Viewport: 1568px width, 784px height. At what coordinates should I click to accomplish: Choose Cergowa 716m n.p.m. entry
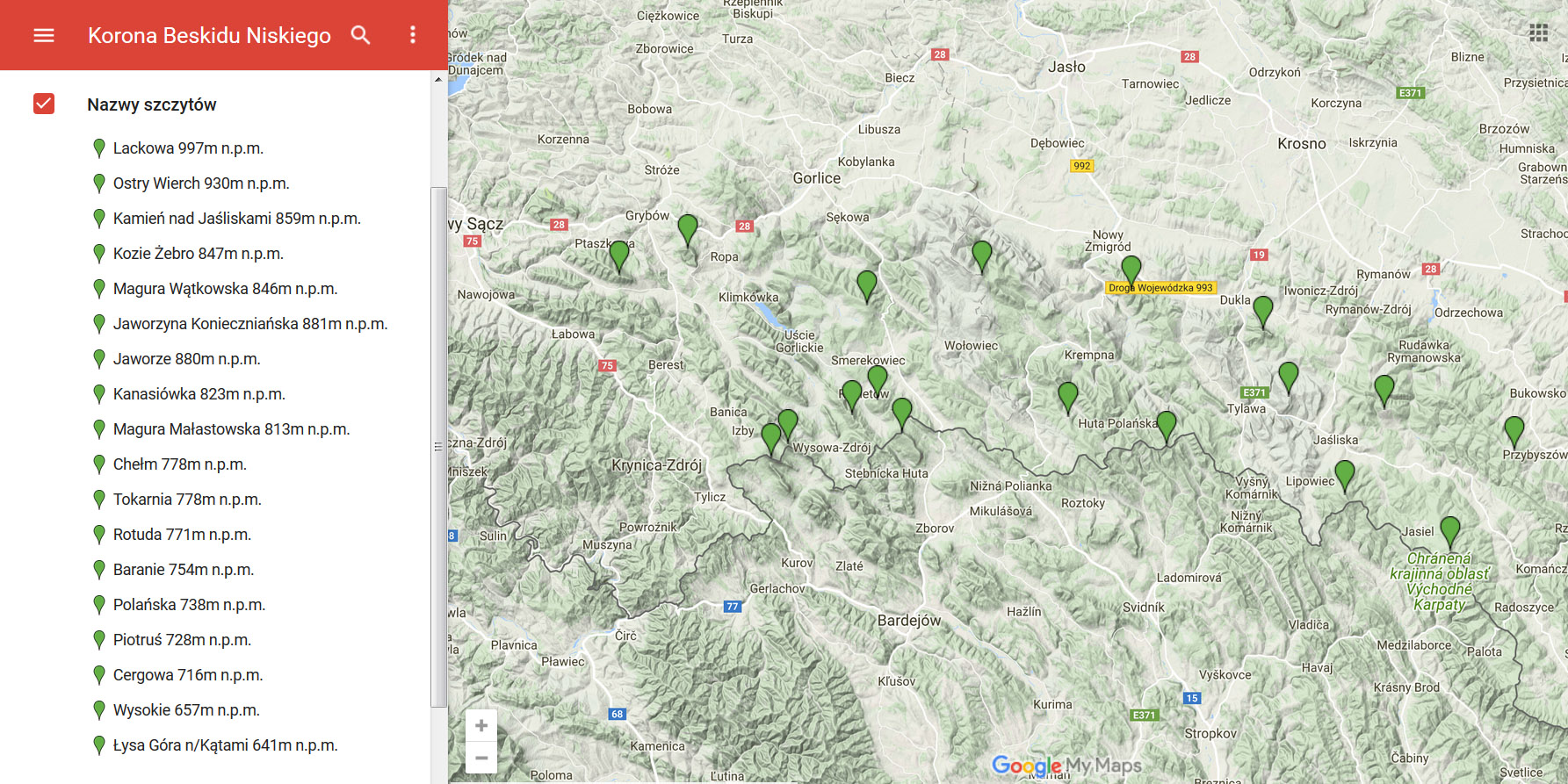click(x=188, y=675)
